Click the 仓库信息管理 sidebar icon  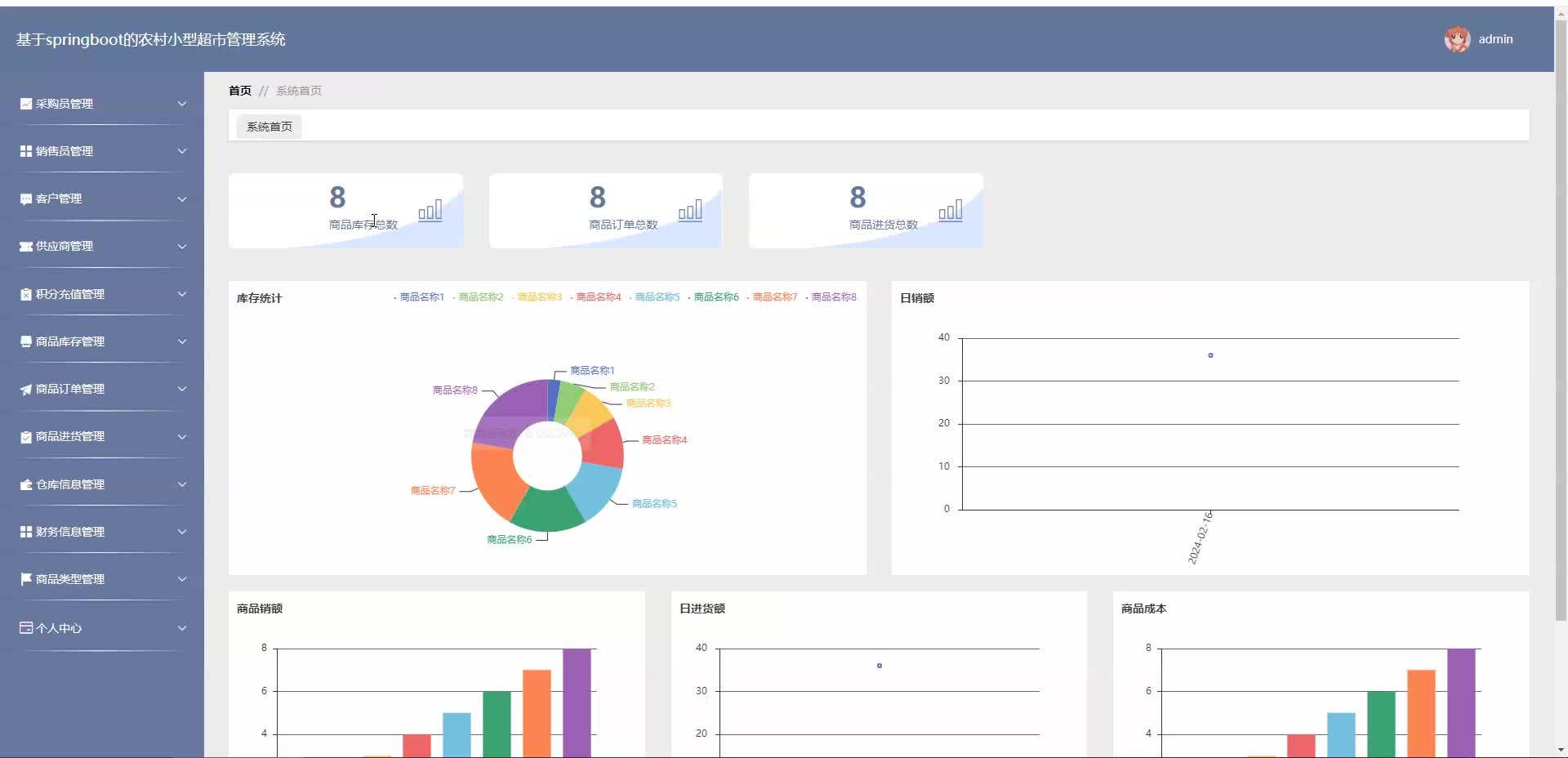point(26,484)
